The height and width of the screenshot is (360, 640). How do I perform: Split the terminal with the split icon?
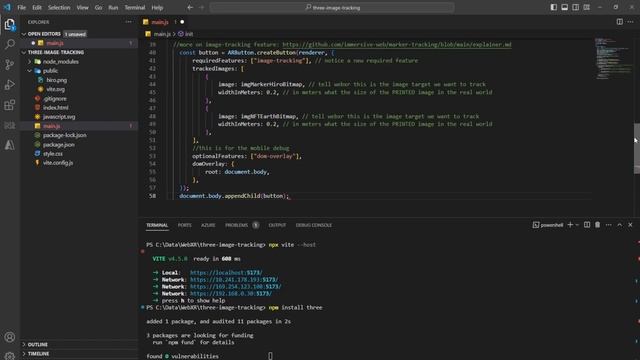click(587, 225)
